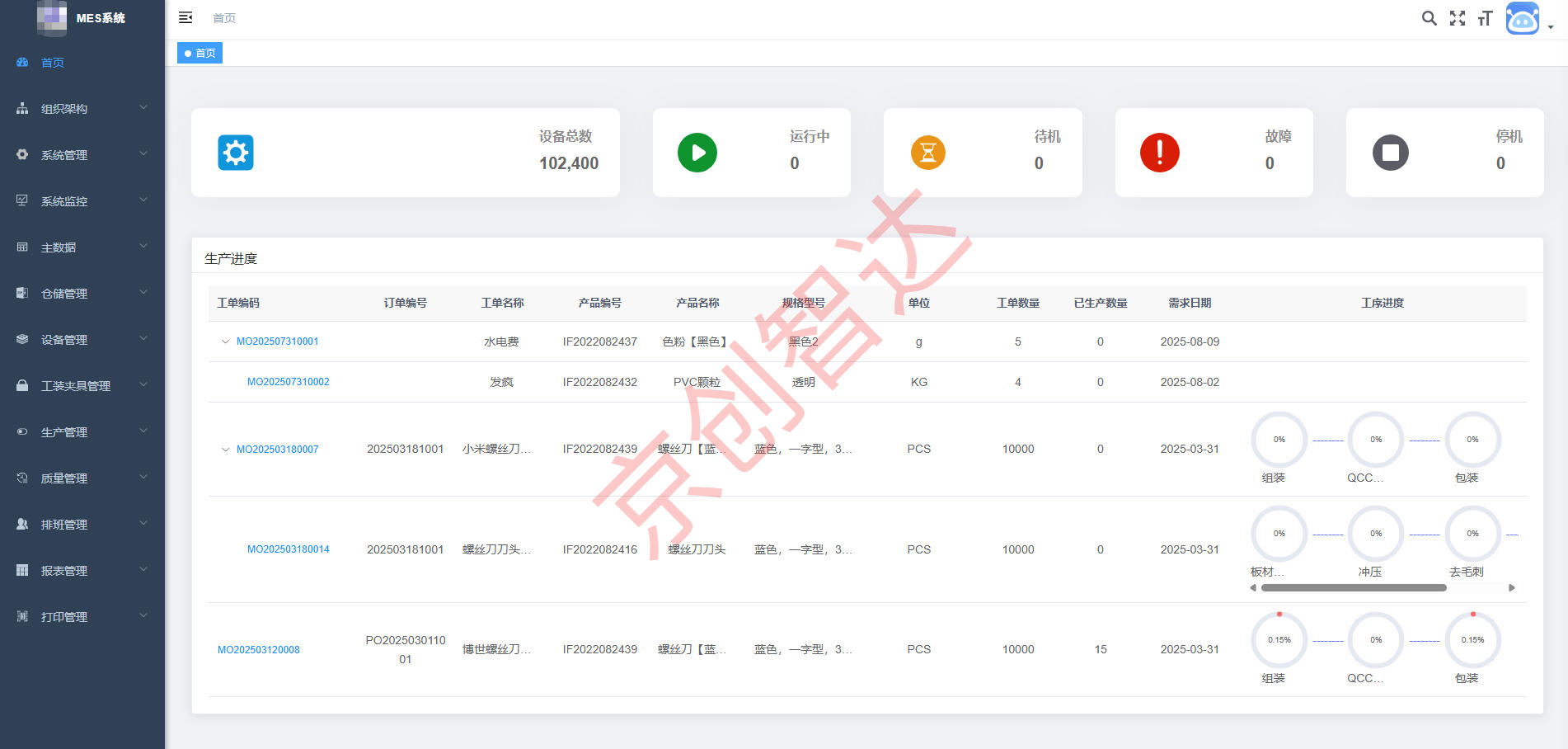Click the yellow 待机 hourglass icon
The width and height of the screenshot is (1568, 749).
(928, 153)
